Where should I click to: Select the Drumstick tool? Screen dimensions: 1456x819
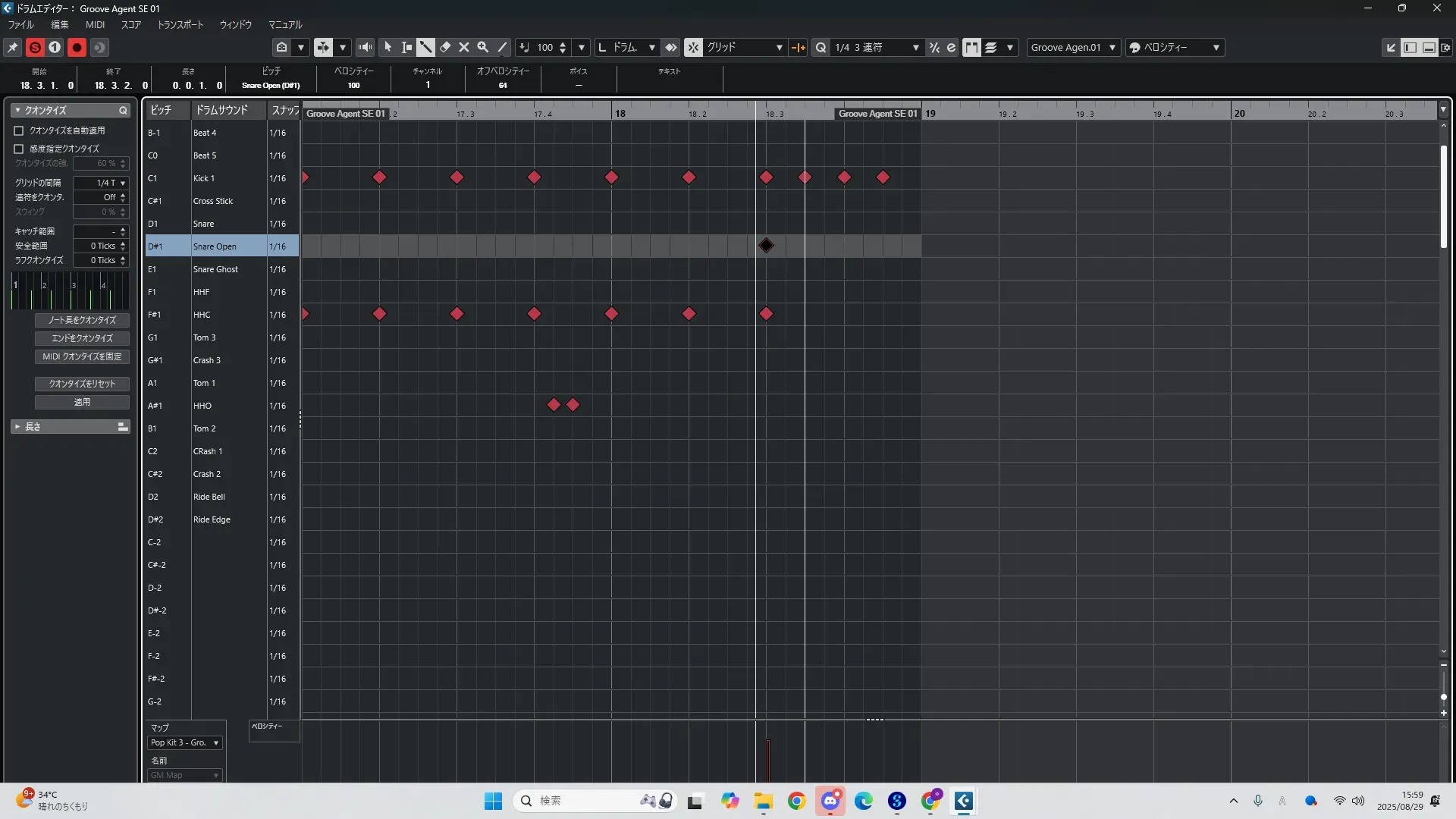pyautogui.click(x=426, y=47)
